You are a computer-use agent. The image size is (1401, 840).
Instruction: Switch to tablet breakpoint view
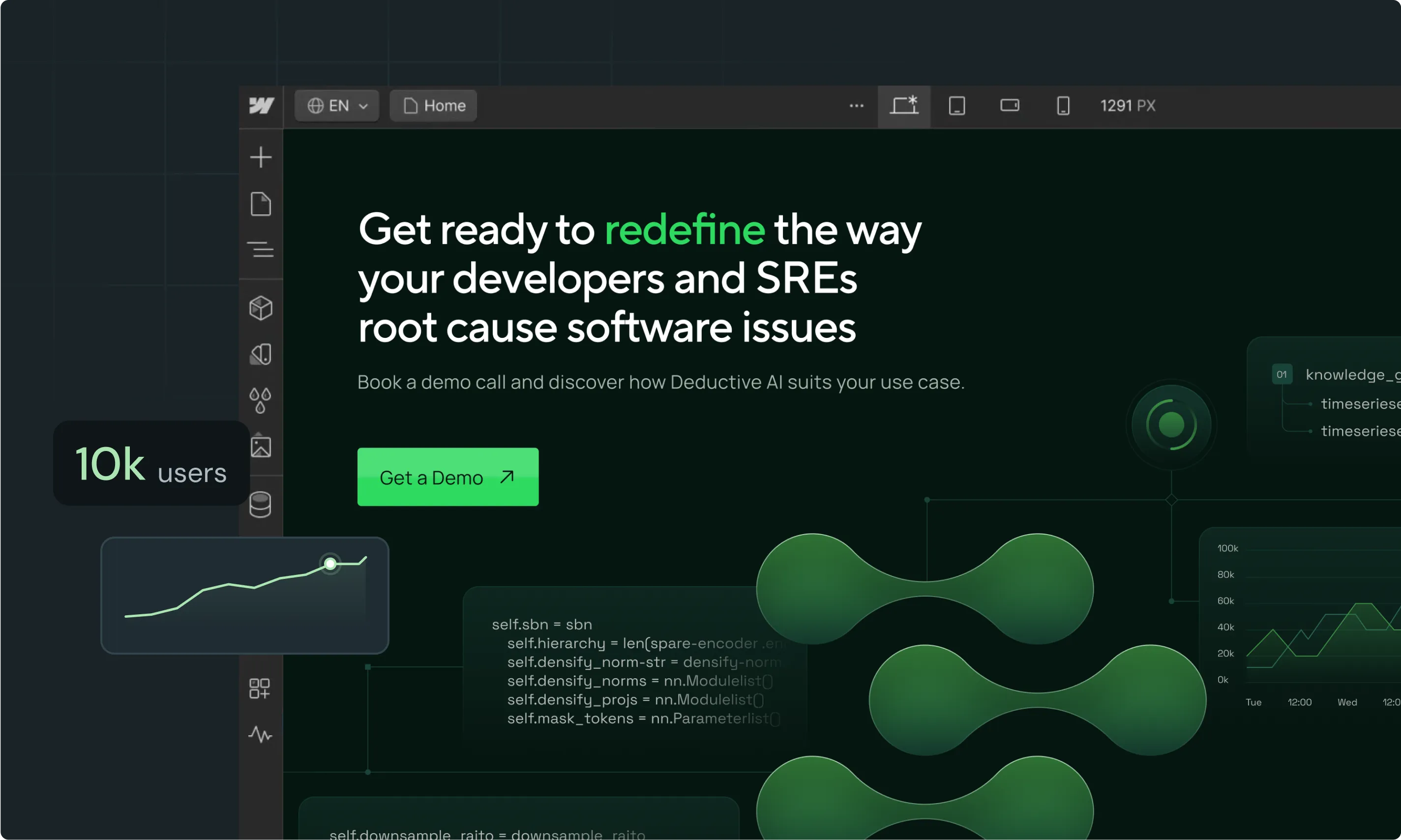pos(957,106)
